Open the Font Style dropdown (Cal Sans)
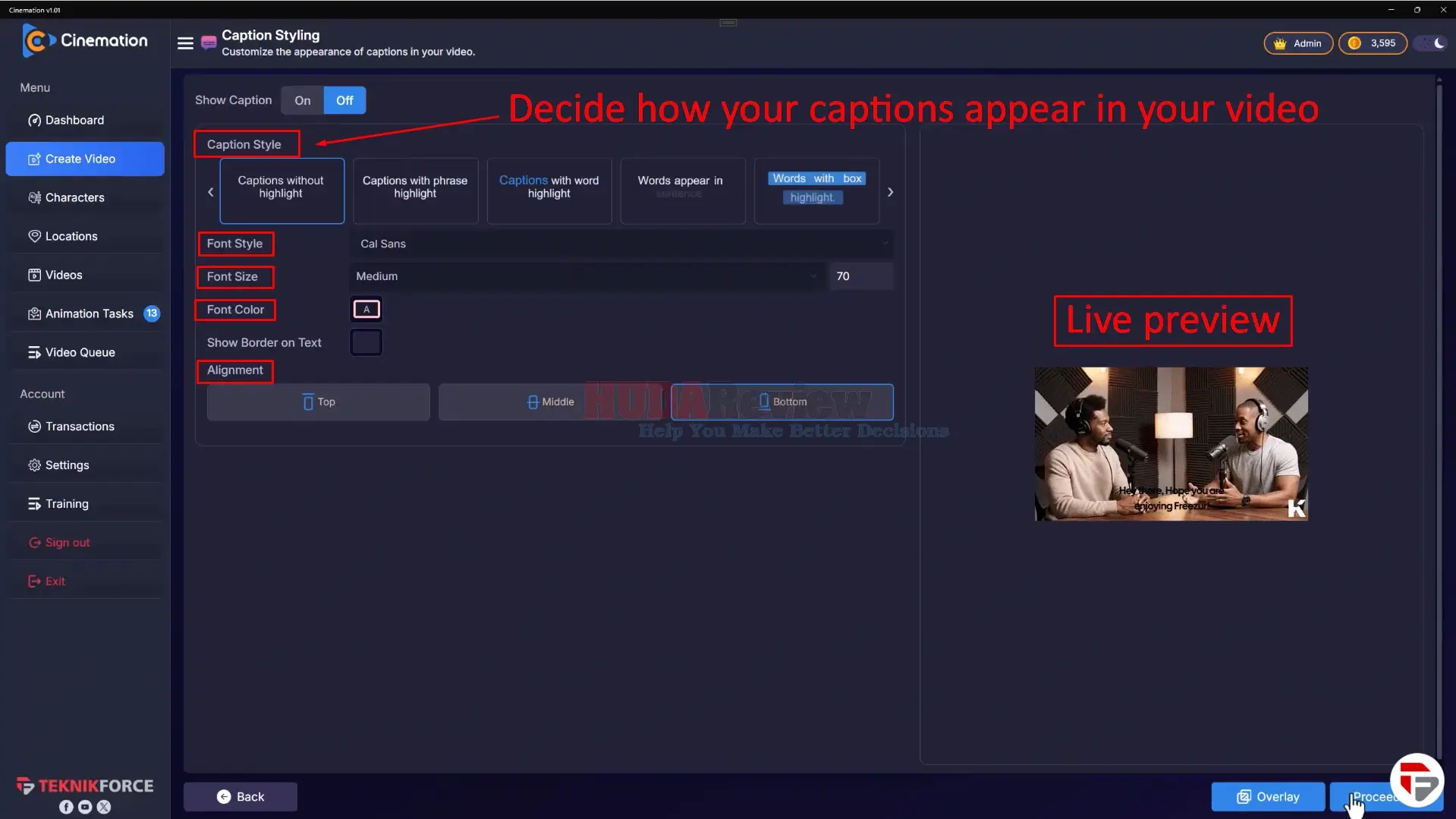 pyautogui.click(x=621, y=244)
